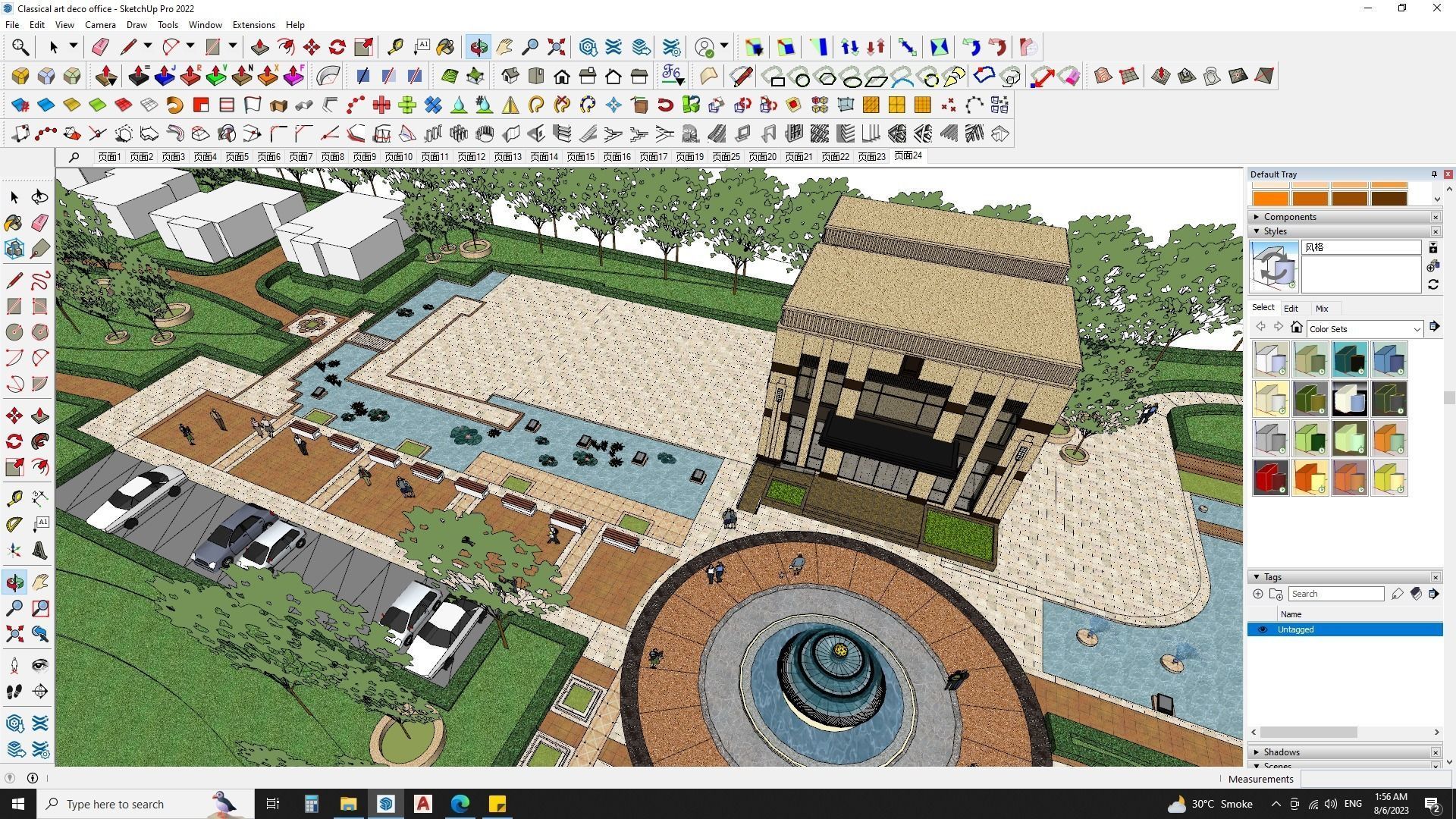Close the Components panel with its X
This screenshot has width=1456, height=819.
tap(1436, 217)
